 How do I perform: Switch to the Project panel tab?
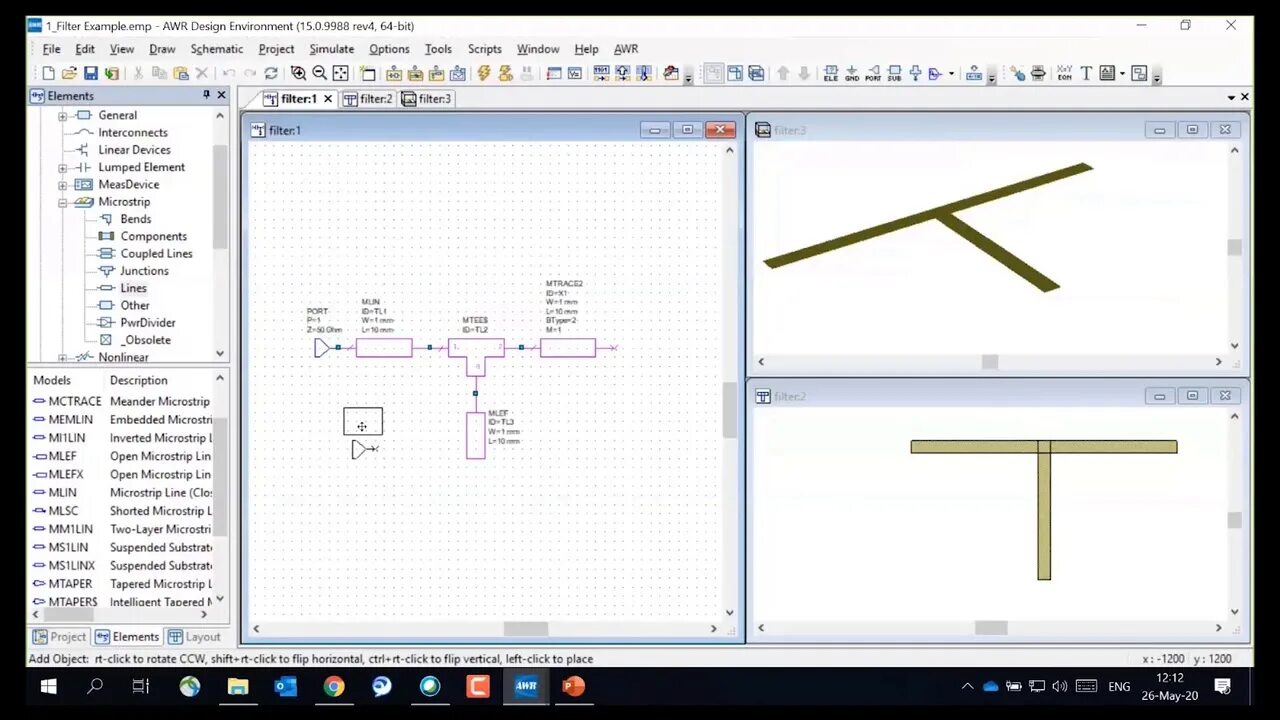[x=60, y=636]
